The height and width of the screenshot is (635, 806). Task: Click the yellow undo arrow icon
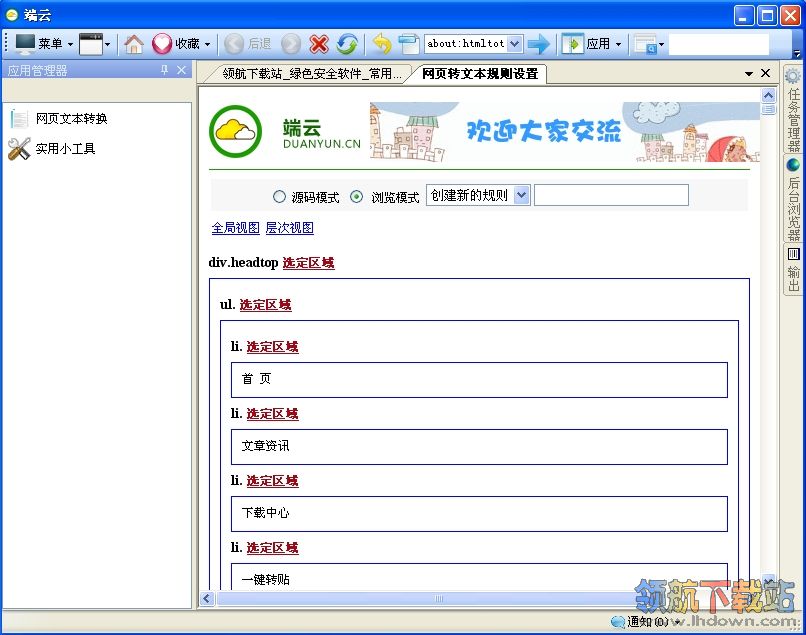tap(382, 44)
